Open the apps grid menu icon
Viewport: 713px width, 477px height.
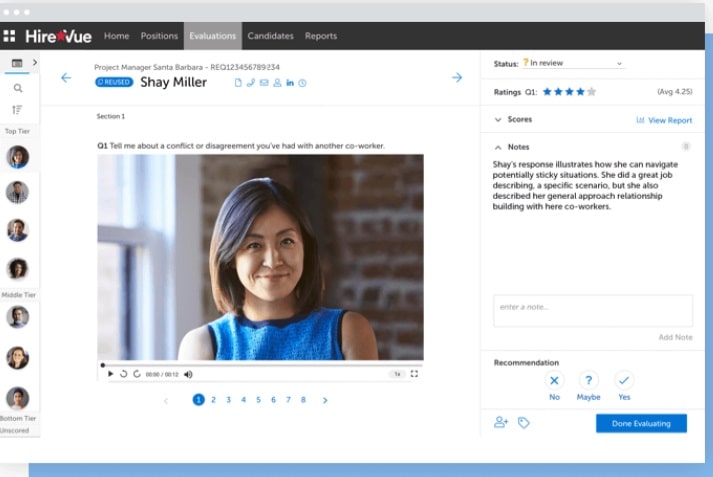click(x=9, y=36)
